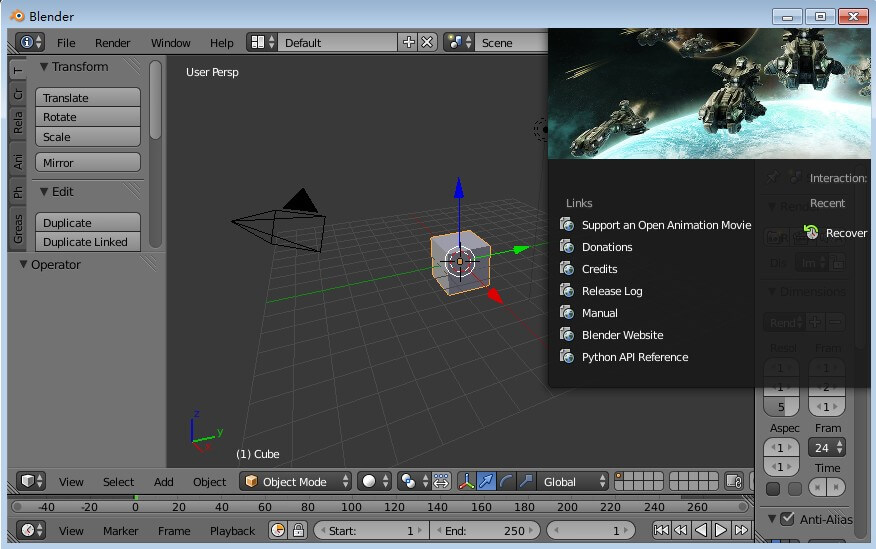Jump to previous keyframe
The width and height of the screenshot is (876, 549).
681,530
